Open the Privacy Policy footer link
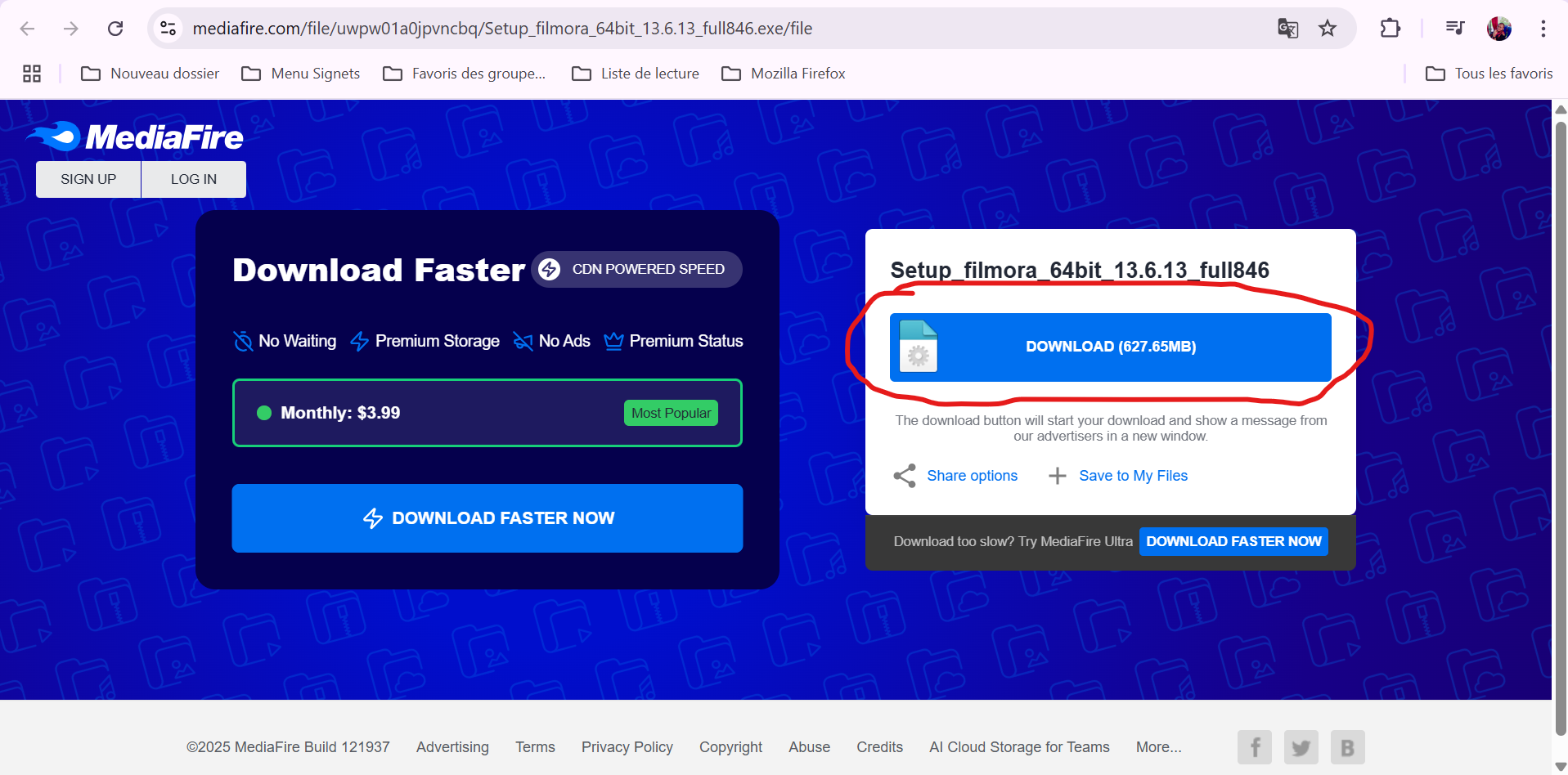The image size is (1568, 775). 627,747
